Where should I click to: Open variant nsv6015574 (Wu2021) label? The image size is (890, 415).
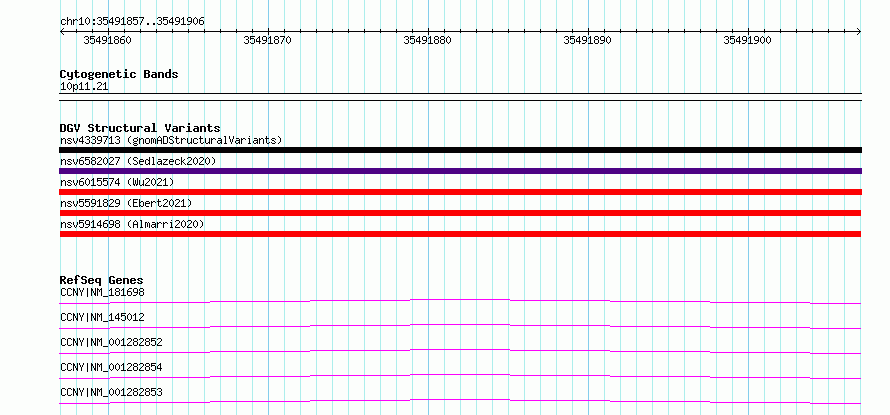pos(117,182)
